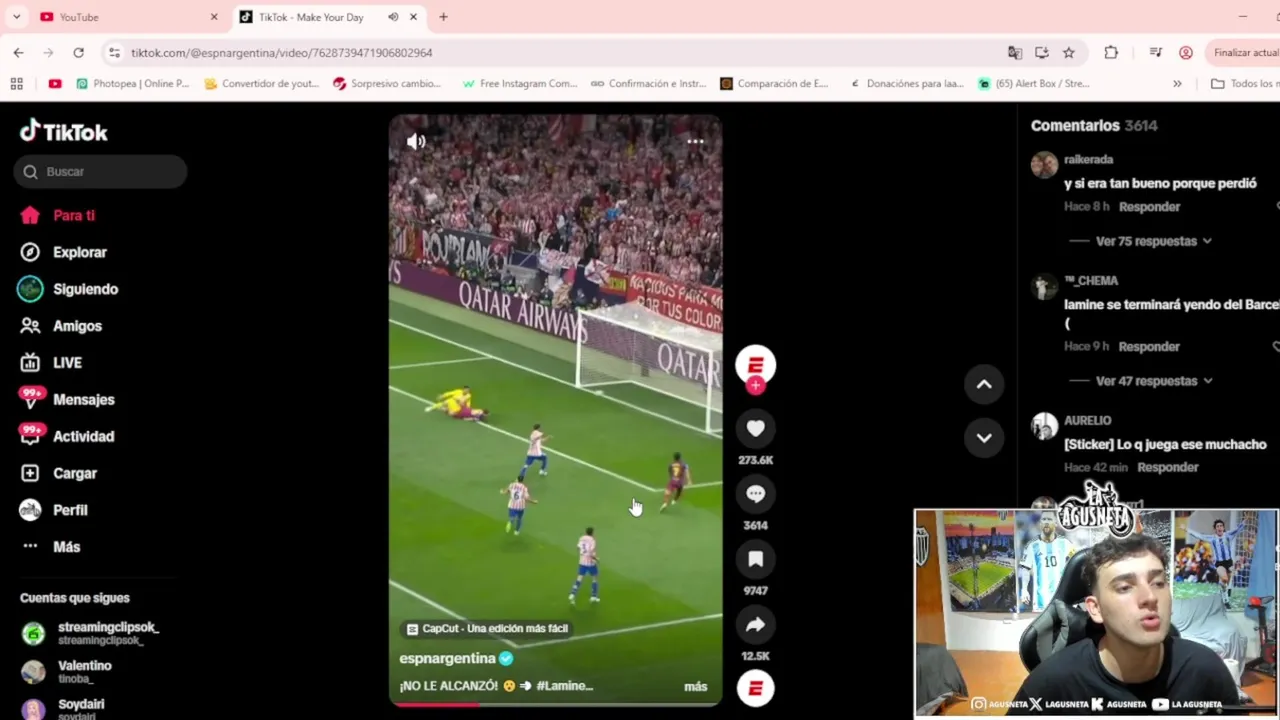
Task: Open 'Free Instagram Com...' bookmark
Action: (520, 84)
